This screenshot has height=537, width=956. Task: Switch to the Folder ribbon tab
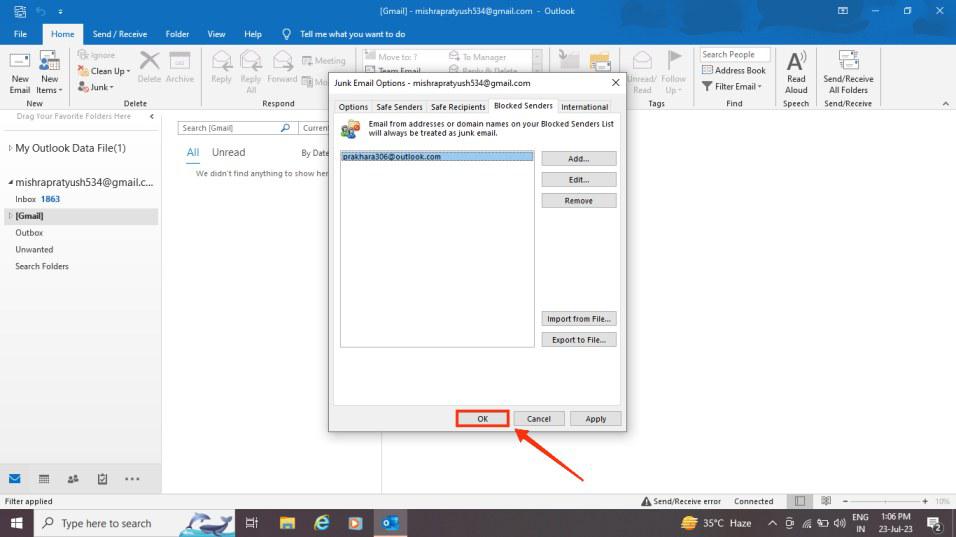click(x=177, y=34)
